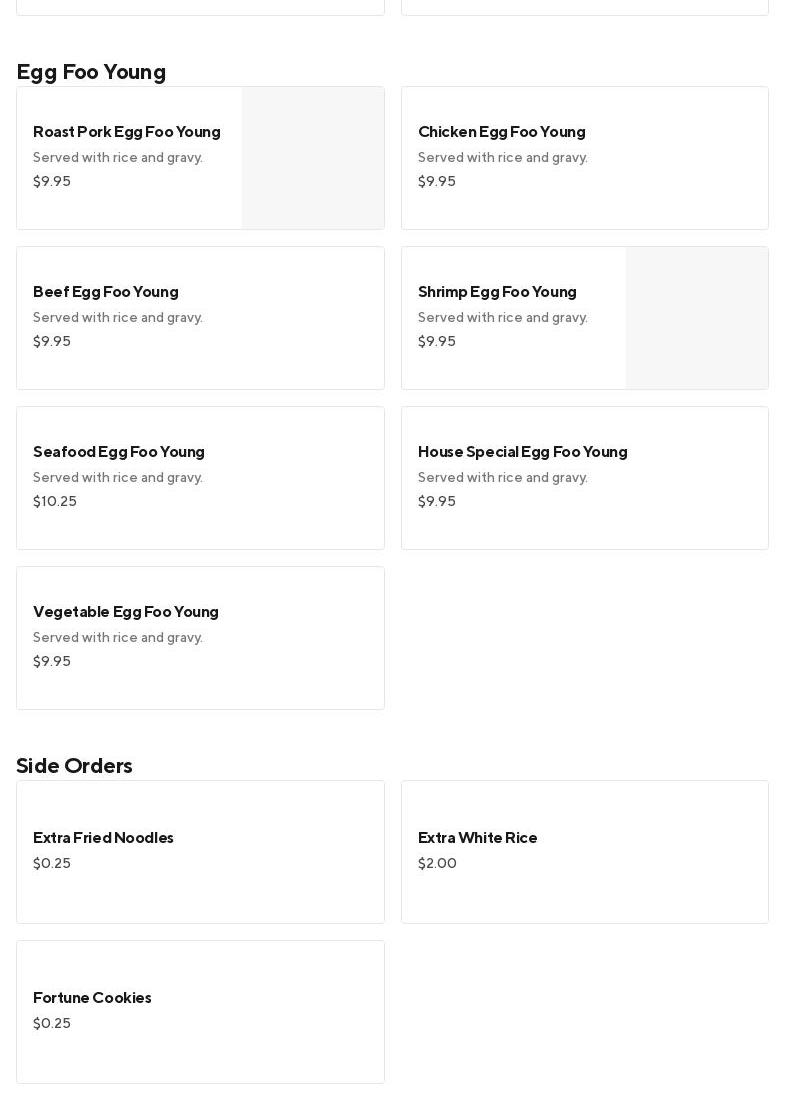785x1106 pixels.
Task: Open House Special Egg Foo Young title
Action: tap(522, 452)
